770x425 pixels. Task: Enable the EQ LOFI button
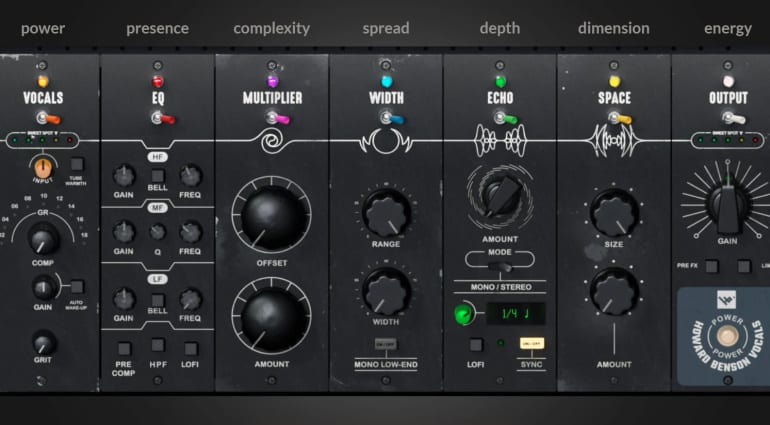tap(191, 349)
